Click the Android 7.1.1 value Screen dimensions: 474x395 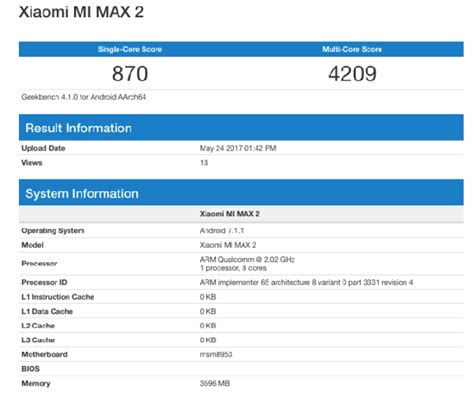coord(222,230)
